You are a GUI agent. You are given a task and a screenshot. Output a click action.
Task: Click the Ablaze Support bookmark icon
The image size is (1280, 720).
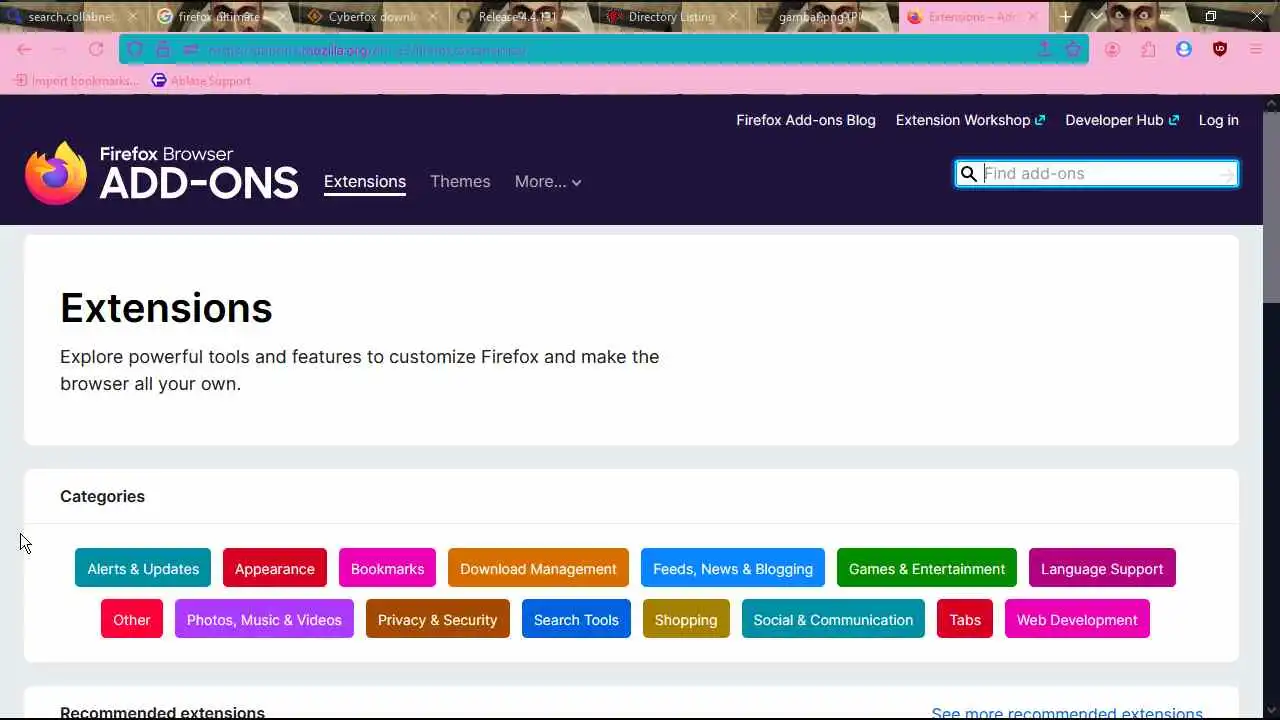click(x=159, y=80)
